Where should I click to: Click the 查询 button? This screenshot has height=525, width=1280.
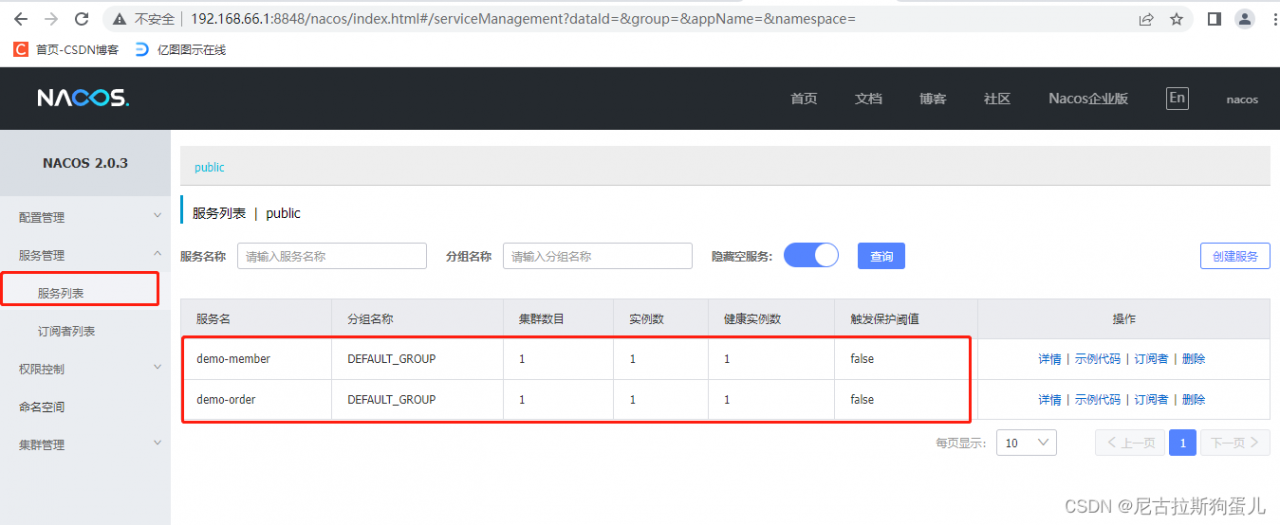point(881,256)
